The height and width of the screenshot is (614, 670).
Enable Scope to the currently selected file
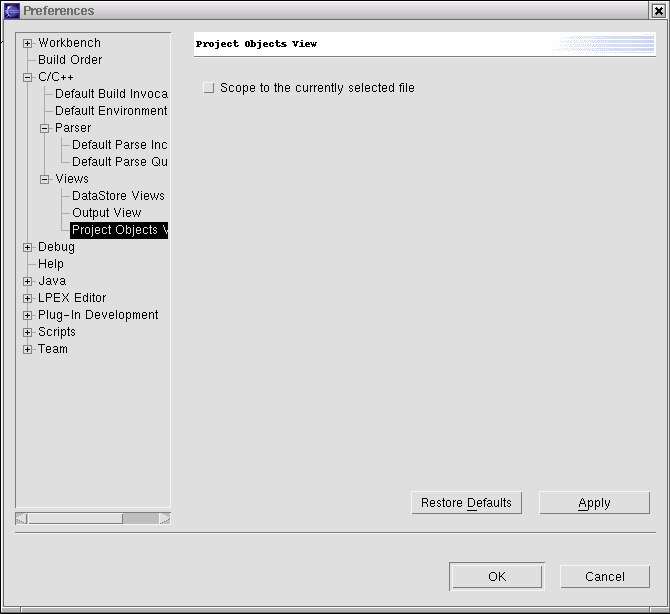[208, 88]
